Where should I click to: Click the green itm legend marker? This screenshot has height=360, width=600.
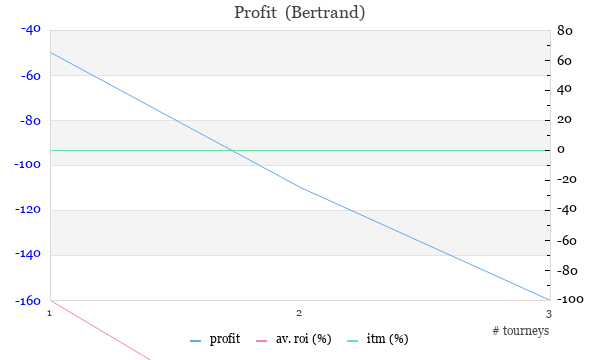(352, 340)
